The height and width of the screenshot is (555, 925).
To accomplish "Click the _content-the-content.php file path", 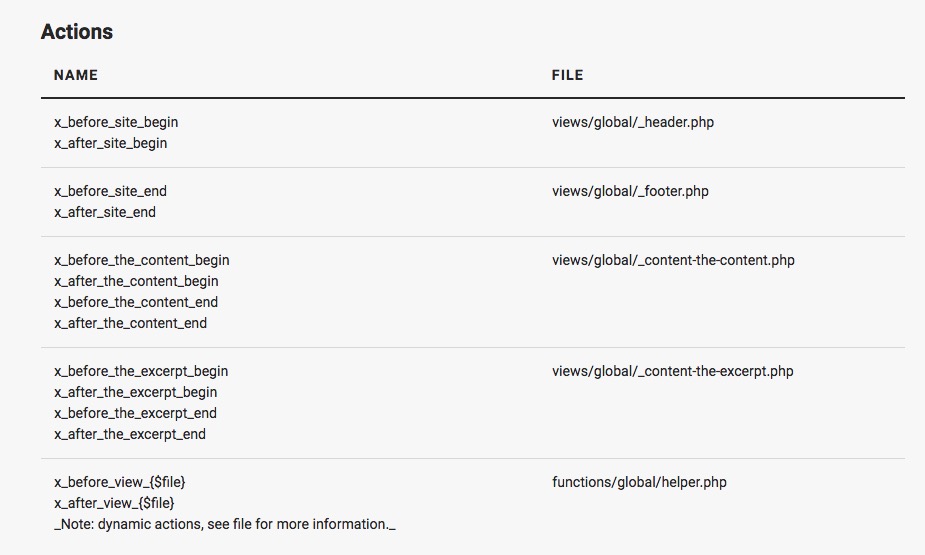I will [x=673, y=260].
